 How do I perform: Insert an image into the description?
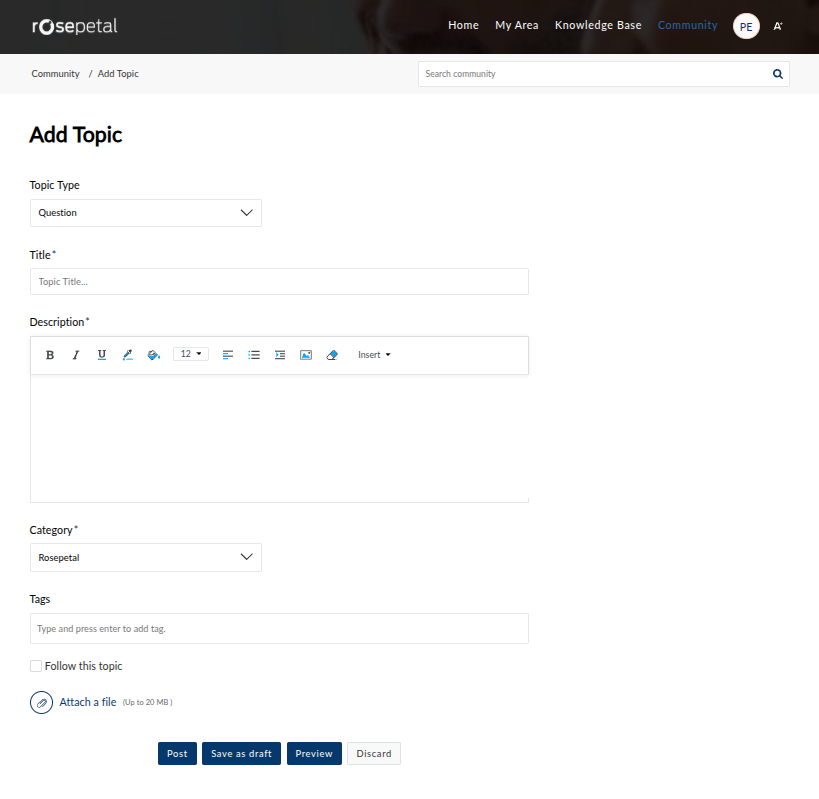click(x=306, y=355)
